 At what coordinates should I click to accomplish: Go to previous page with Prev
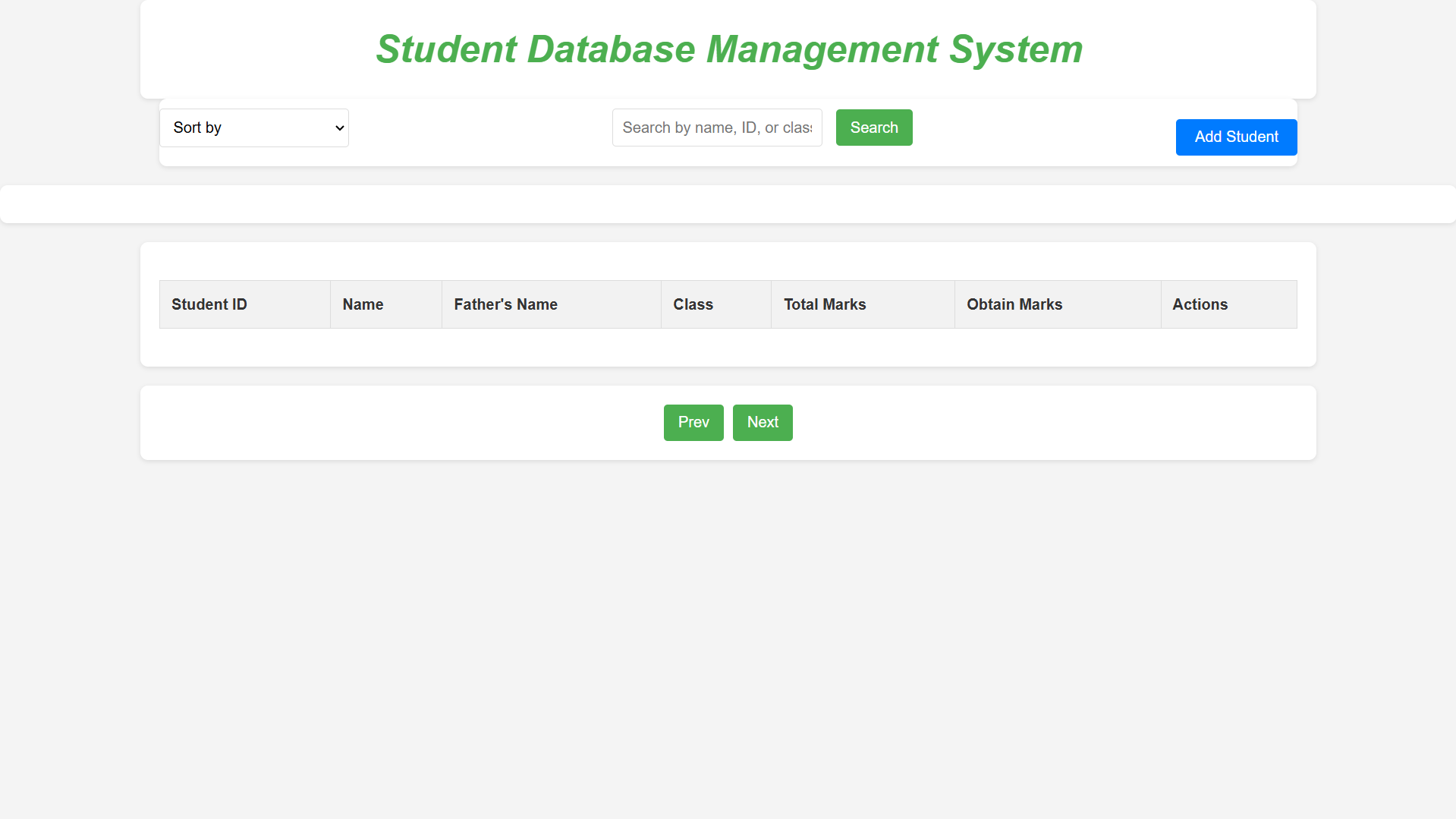(x=693, y=423)
